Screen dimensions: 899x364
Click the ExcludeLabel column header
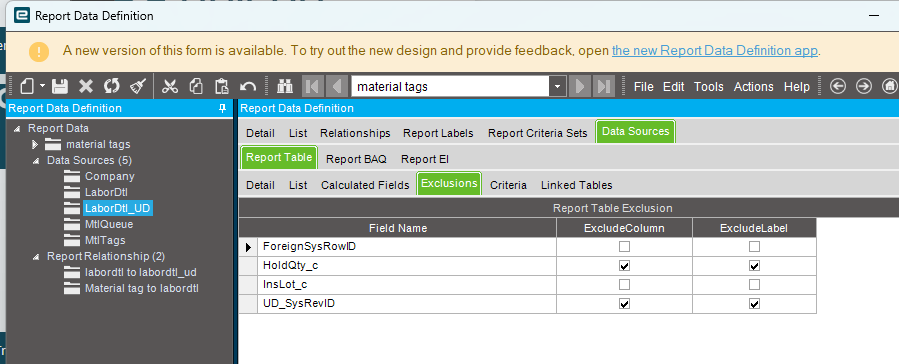click(x=754, y=228)
